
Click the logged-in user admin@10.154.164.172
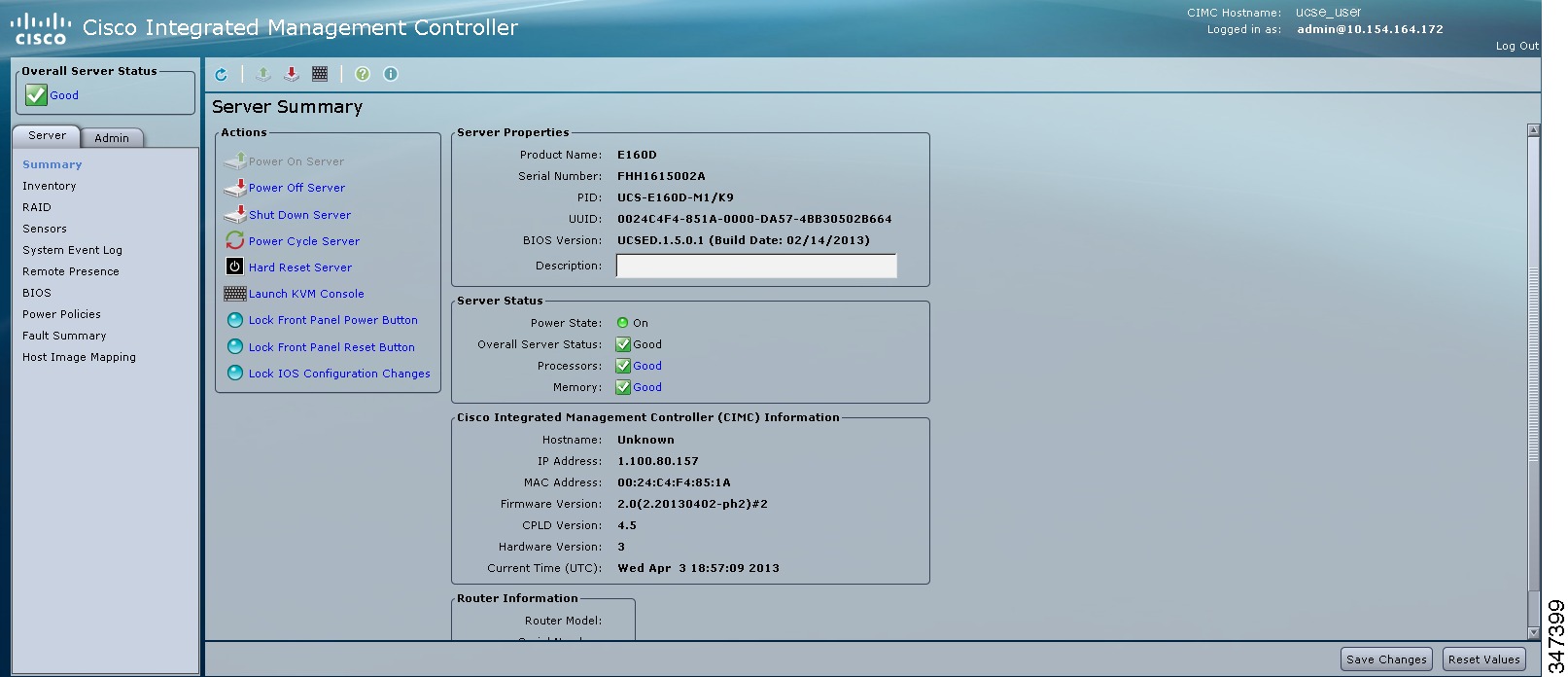pos(1370,29)
